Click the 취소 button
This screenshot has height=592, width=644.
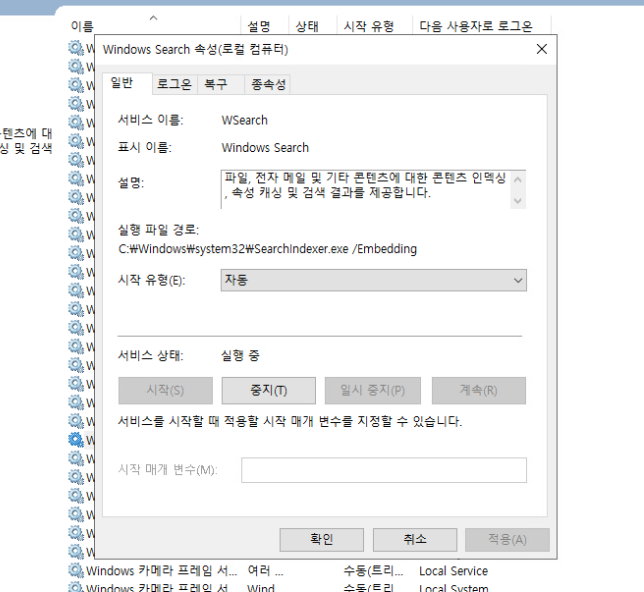415,539
